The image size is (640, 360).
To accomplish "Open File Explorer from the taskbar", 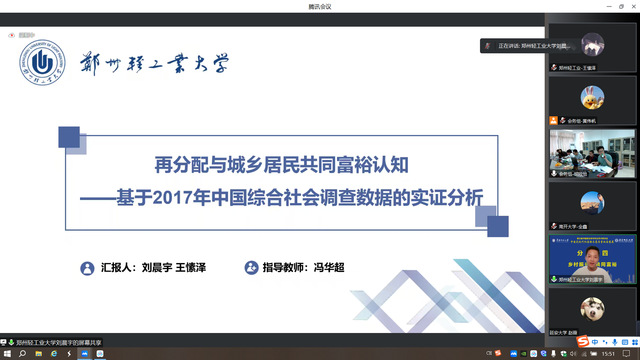I will (x=38, y=353).
